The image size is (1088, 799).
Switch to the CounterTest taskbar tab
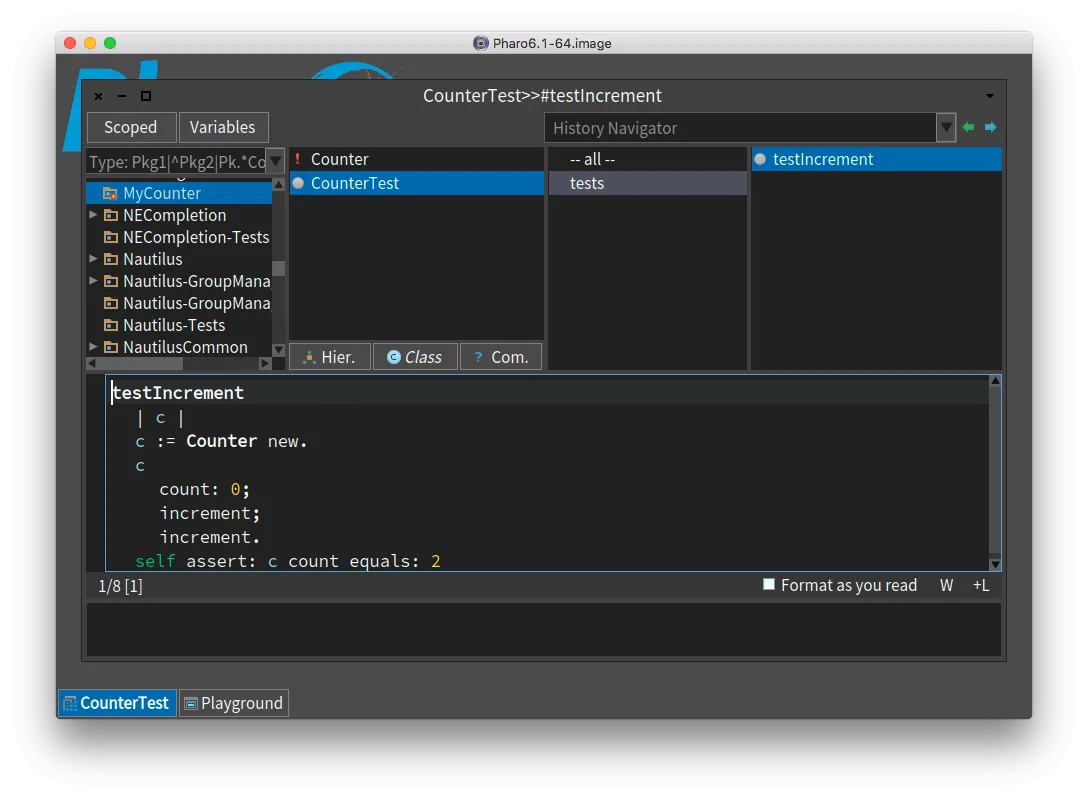pyautogui.click(x=117, y=703)
